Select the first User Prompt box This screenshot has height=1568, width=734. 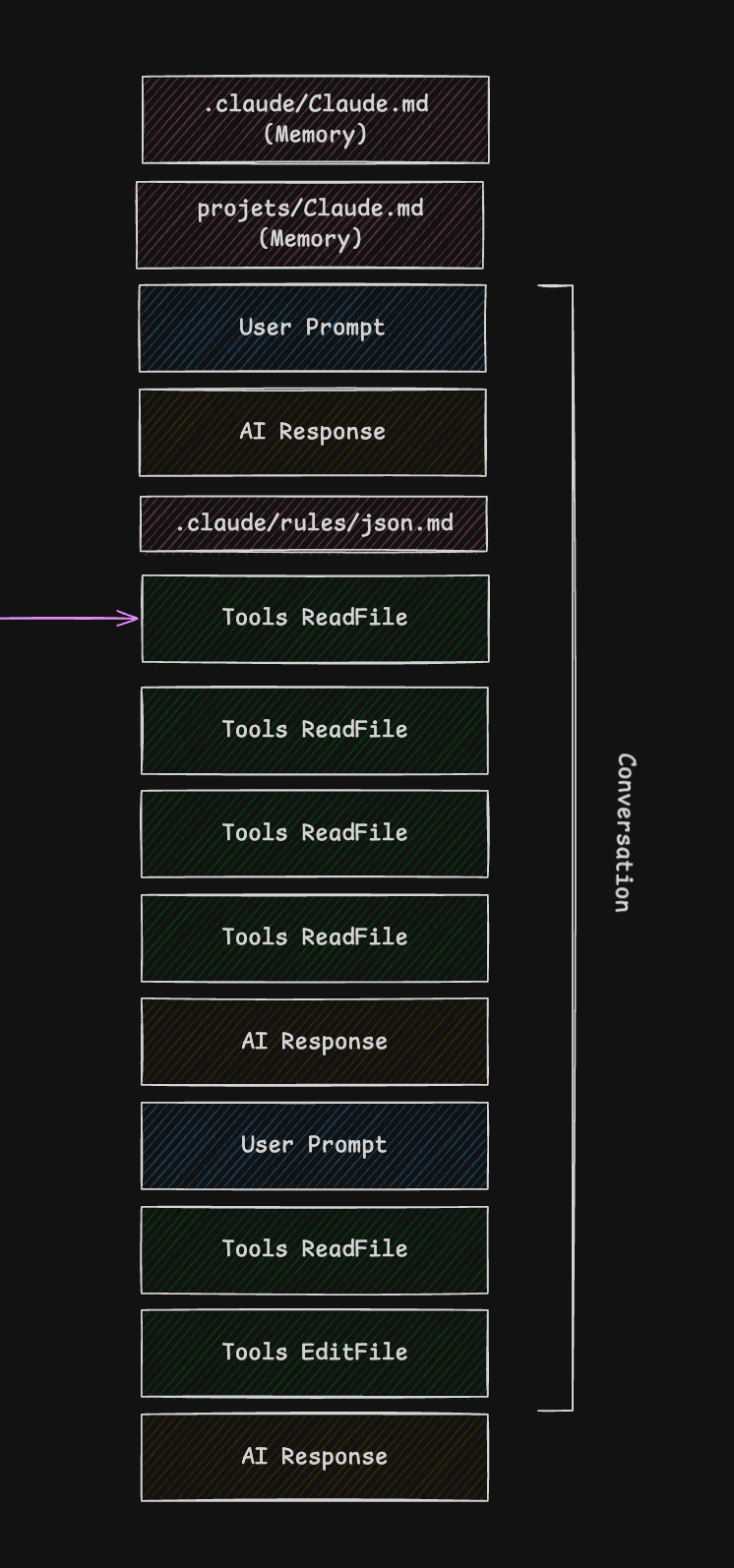[312, 328]
